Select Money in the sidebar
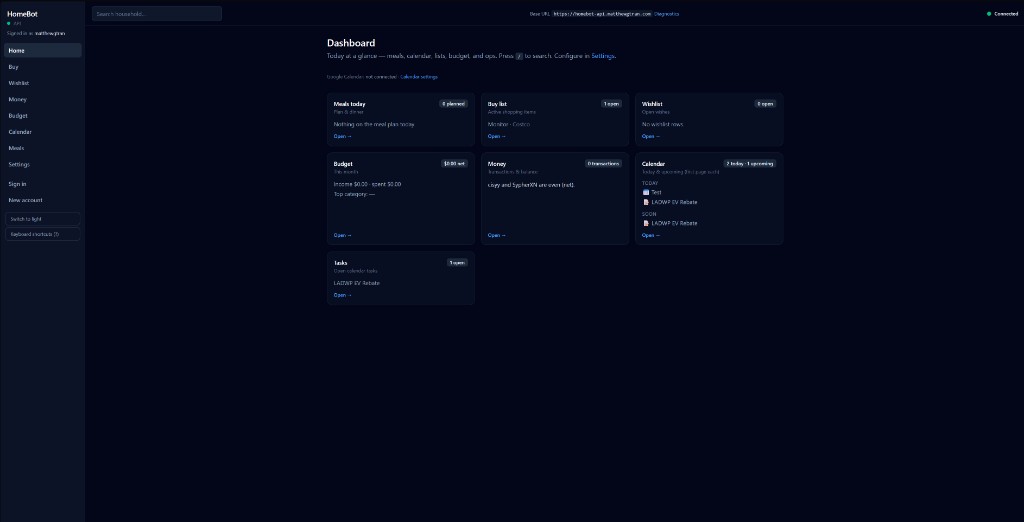The width and height of the screenshot is (1024, 522). point(43,99)
